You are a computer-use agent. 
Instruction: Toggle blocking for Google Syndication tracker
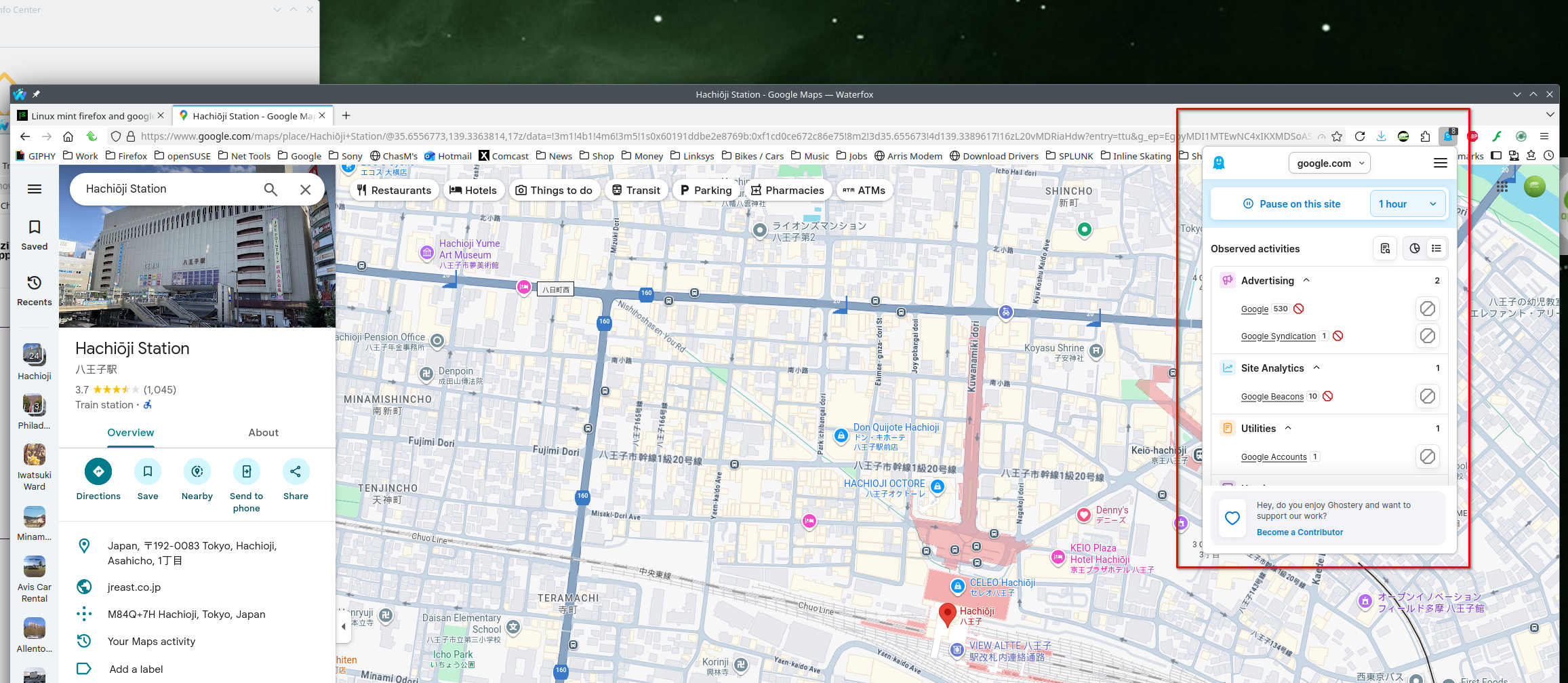[x=1427, y=336]
